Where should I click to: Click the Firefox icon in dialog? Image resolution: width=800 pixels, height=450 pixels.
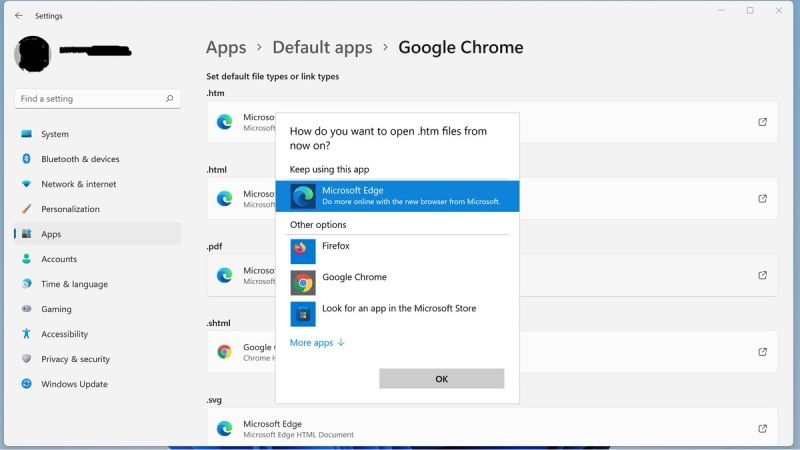[303, 252]
